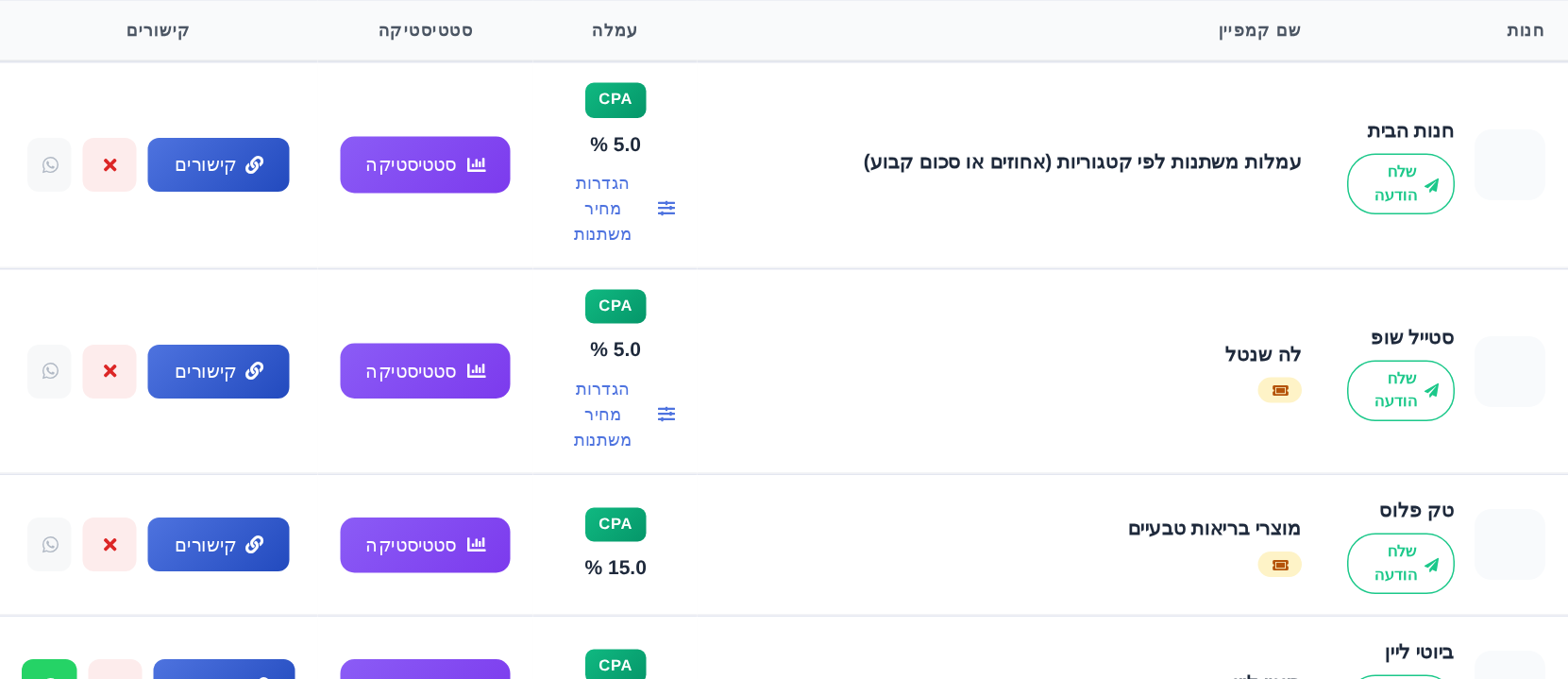
Task: Open קישורים for טק פלוס
Action: [218, 545]
